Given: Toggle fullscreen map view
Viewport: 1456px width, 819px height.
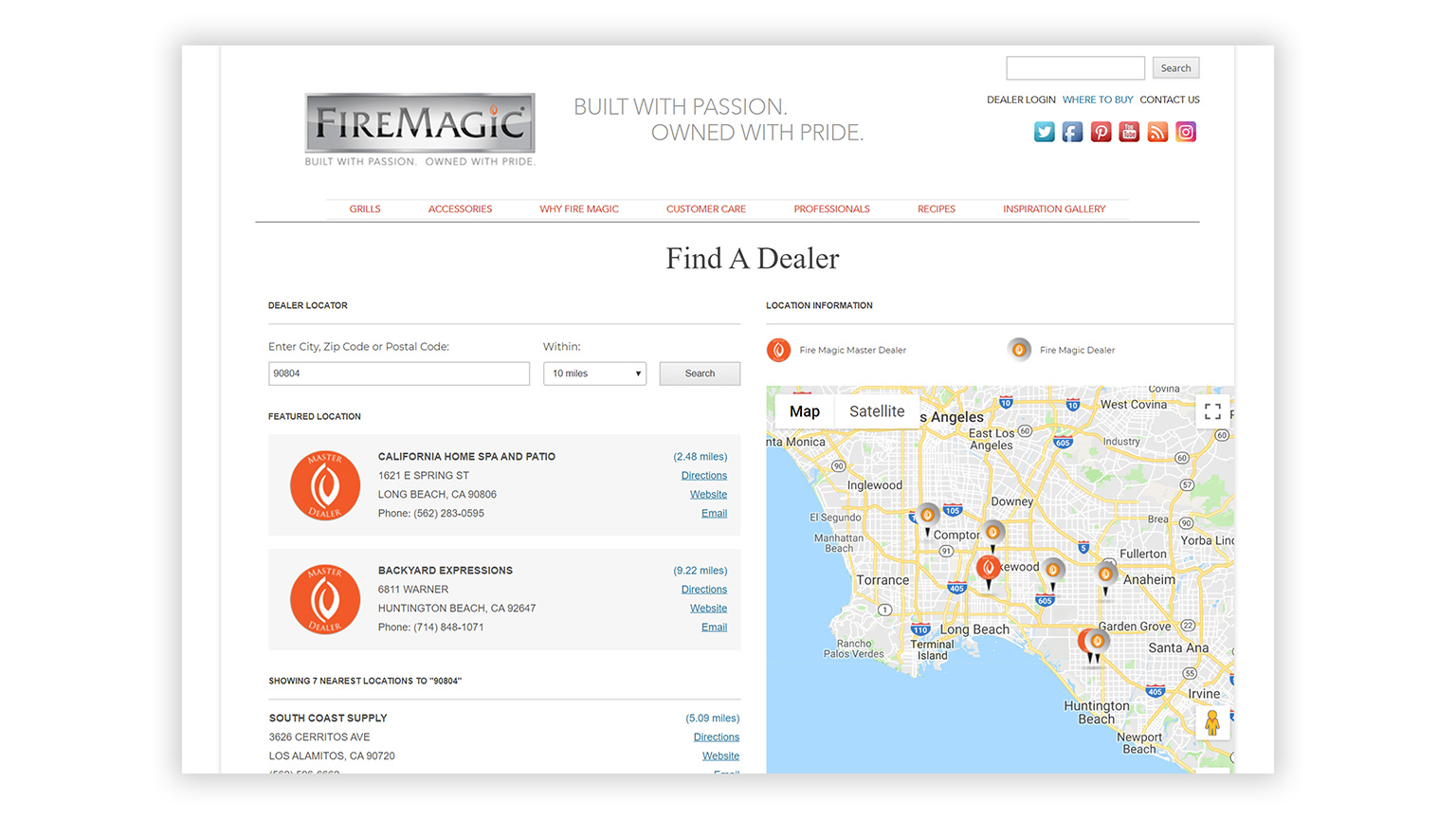Looking at the screenshot, I should [1212, 411].
